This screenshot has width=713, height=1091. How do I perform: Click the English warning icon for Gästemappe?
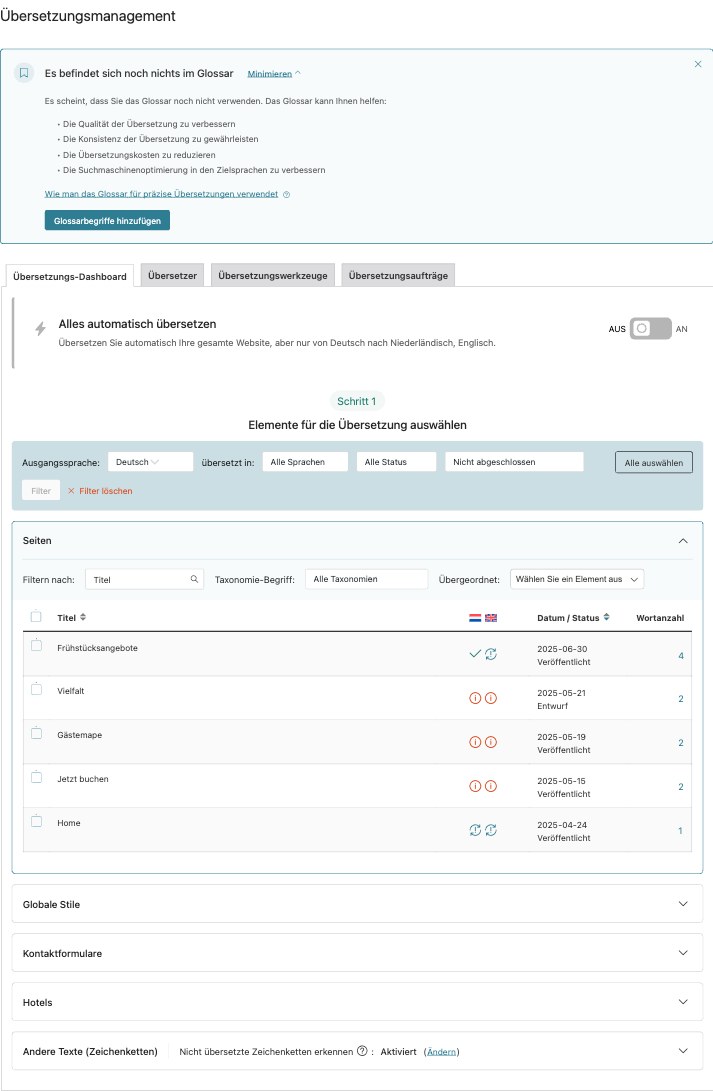coord(491,741)
